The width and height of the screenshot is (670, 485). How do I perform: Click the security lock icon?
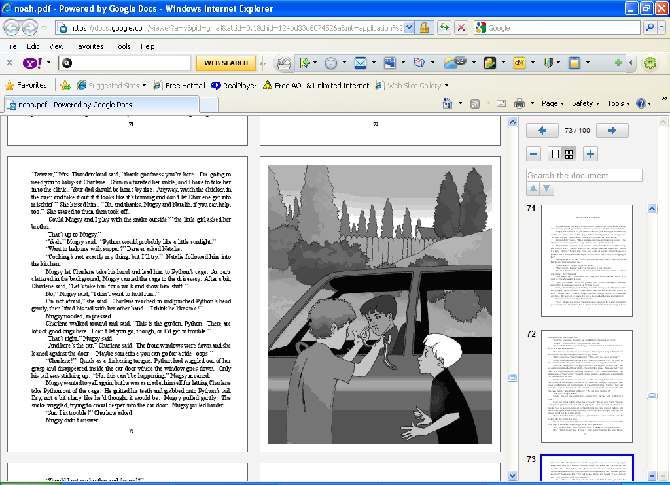tap(424, 28)
